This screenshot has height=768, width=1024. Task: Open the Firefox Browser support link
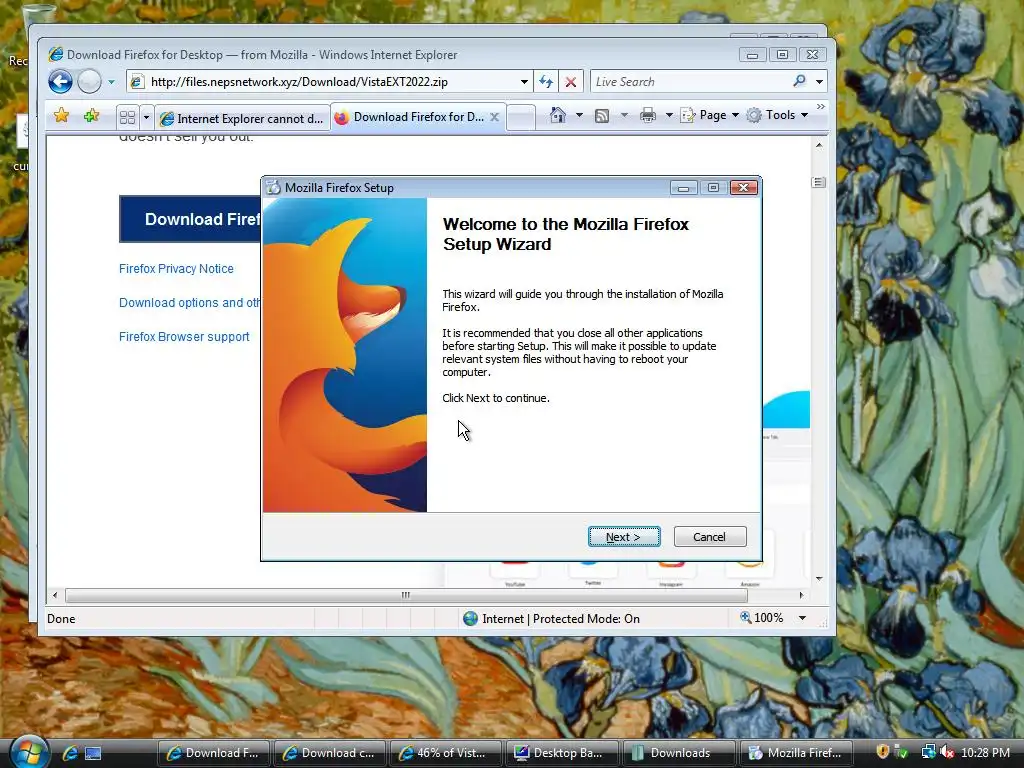pos(184,336)
